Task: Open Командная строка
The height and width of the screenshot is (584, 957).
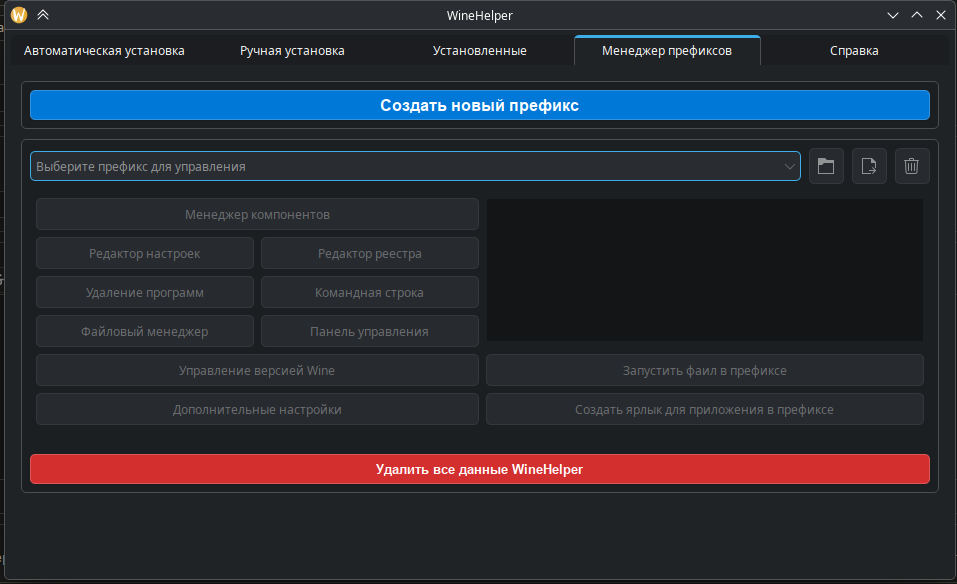Action: (369, 293)
